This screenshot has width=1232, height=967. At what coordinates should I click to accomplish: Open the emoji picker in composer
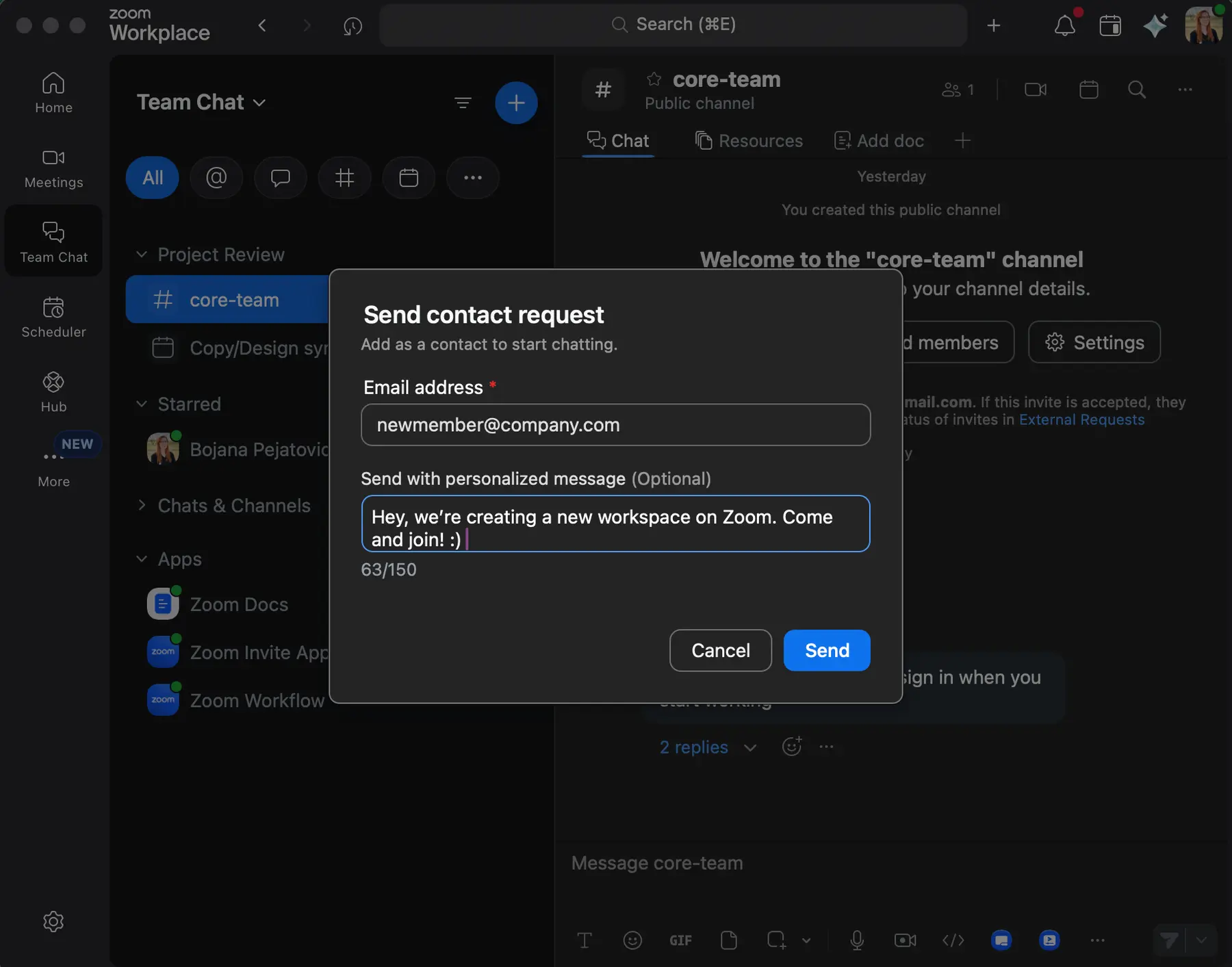(632, 940)
